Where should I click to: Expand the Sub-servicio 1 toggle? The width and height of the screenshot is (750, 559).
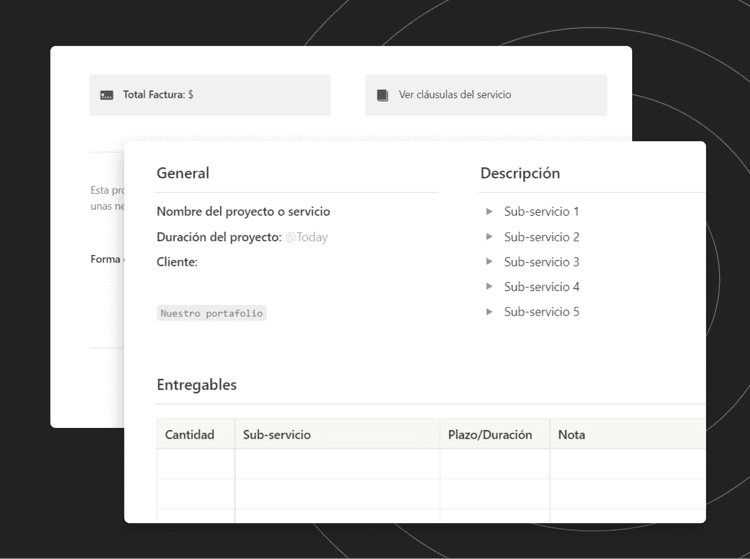click(489, 212)
